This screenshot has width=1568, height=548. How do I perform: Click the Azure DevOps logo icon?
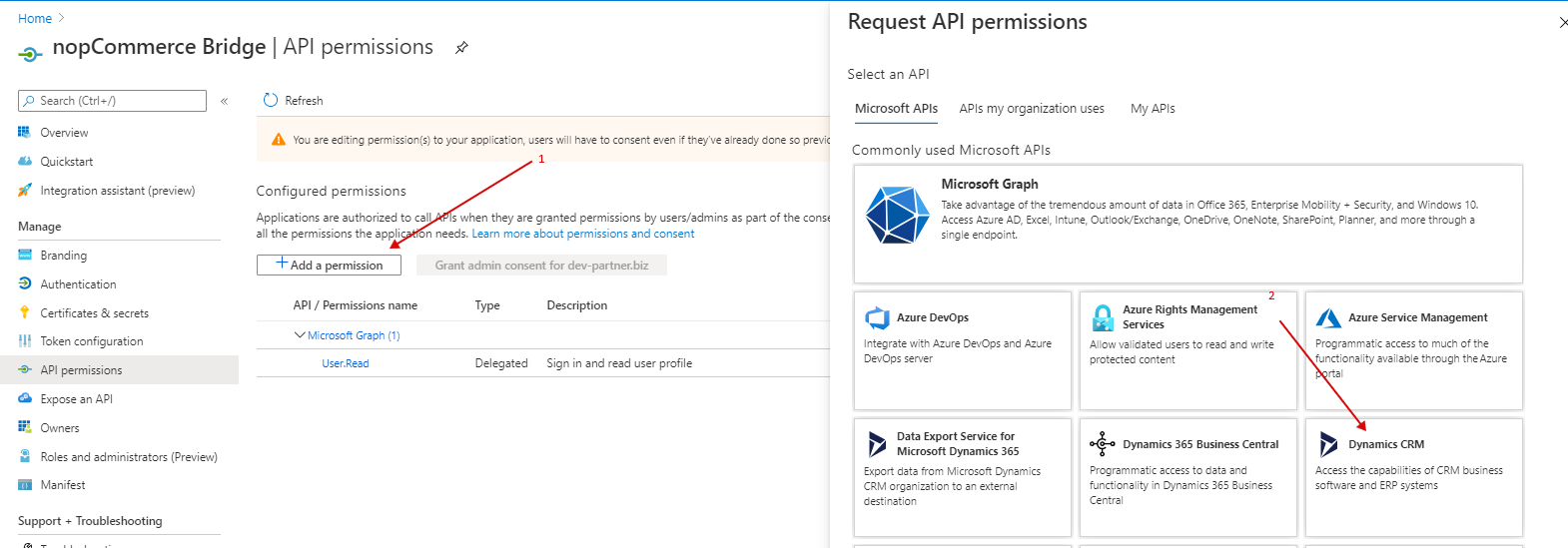tap(877, 317)
